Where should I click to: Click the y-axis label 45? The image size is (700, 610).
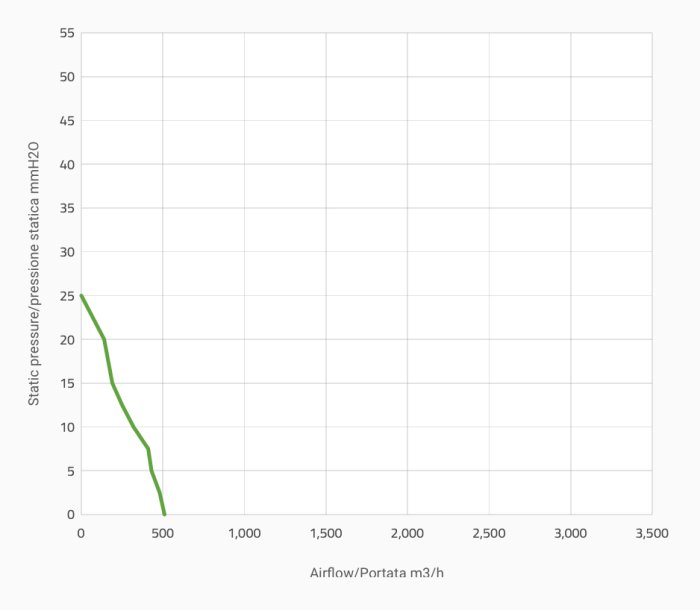pyautogui.click(x=67, y=121)
